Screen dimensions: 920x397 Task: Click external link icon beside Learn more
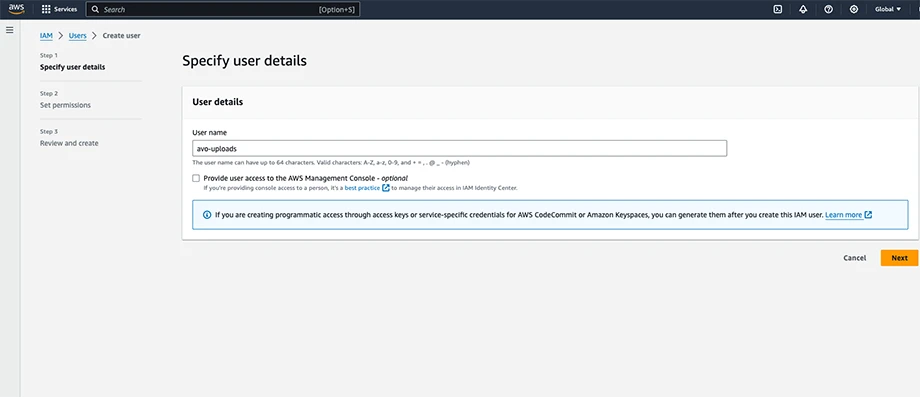coord(868,215)
